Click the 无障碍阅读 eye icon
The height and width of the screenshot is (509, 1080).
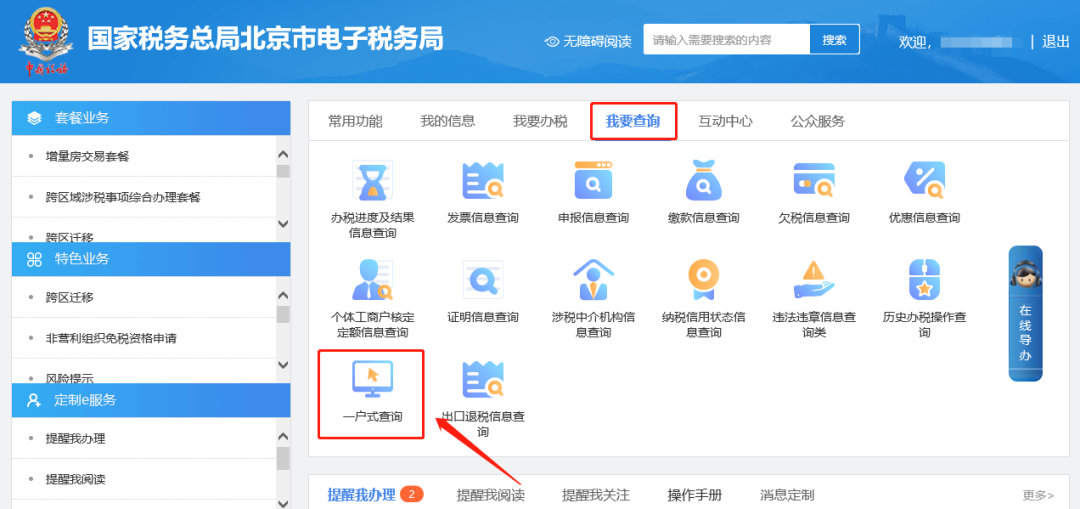tap(552, 41)
